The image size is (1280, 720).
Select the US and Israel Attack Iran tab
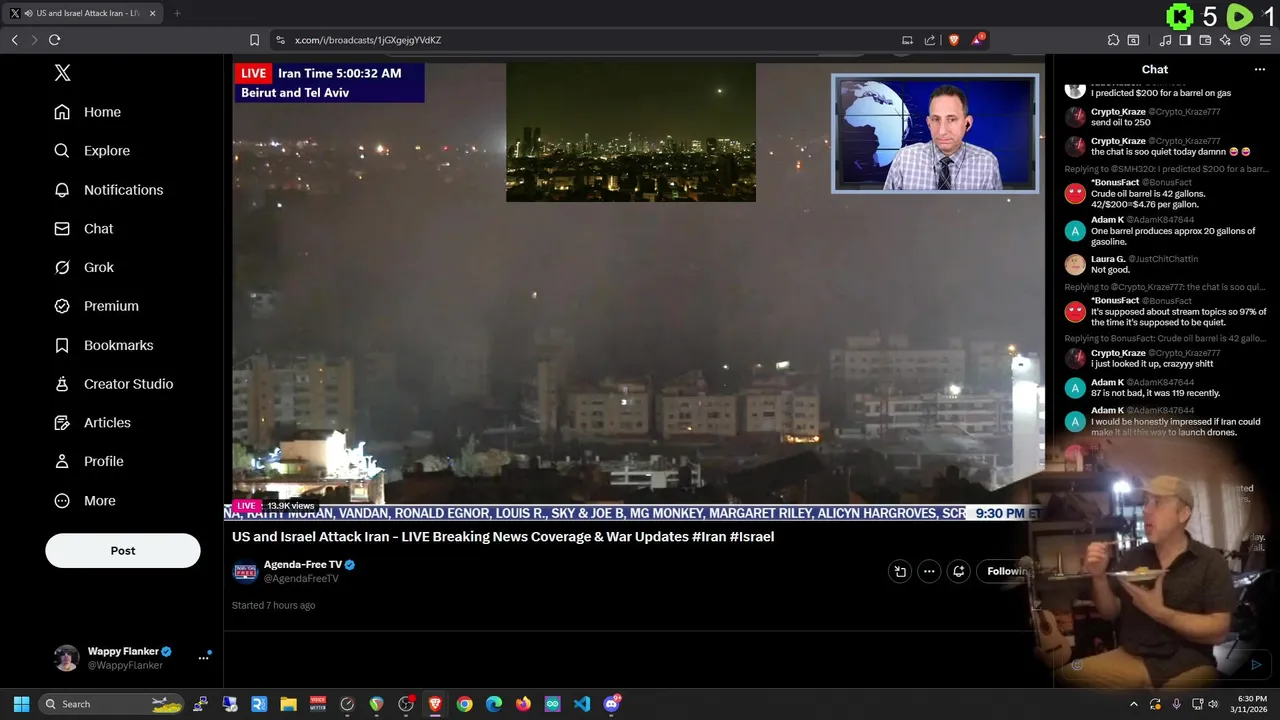(84, 13)
